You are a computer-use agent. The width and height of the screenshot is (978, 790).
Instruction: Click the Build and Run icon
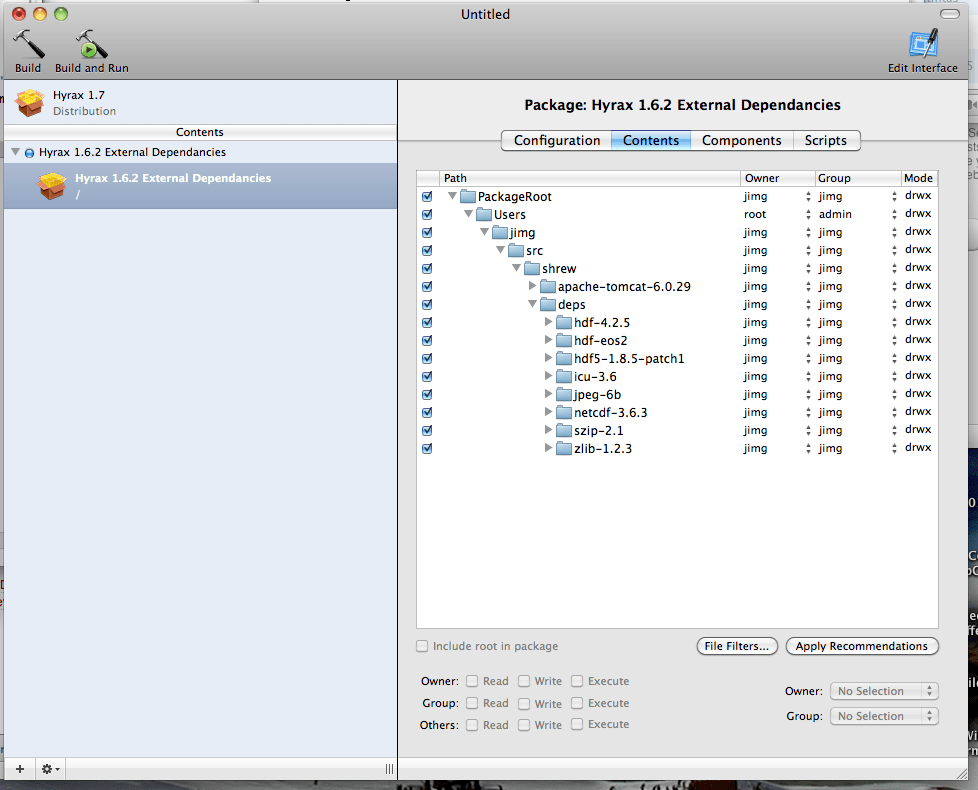click(92, 44)
